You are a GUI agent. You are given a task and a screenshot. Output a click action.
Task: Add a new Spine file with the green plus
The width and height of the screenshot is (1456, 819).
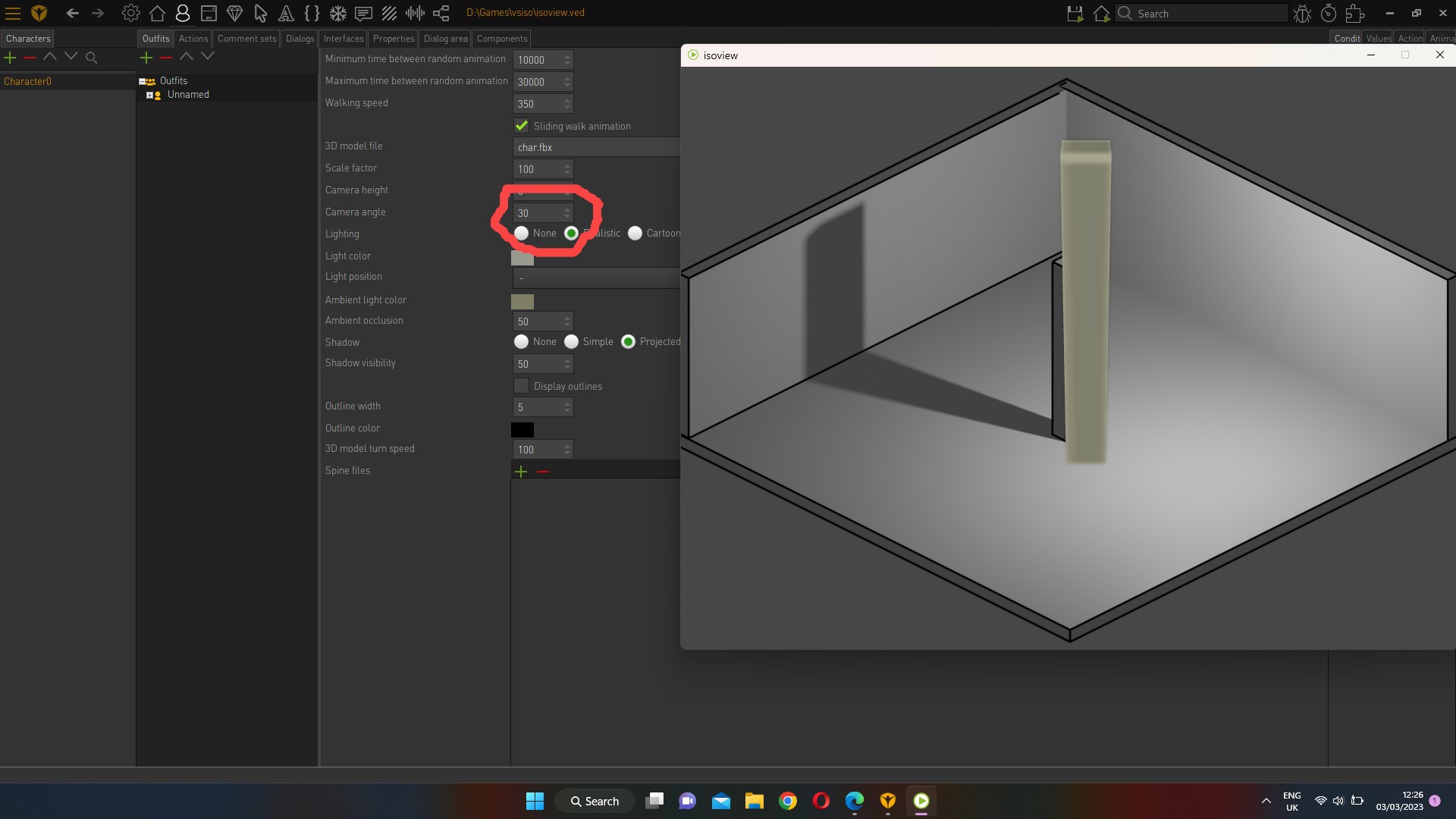522,471
